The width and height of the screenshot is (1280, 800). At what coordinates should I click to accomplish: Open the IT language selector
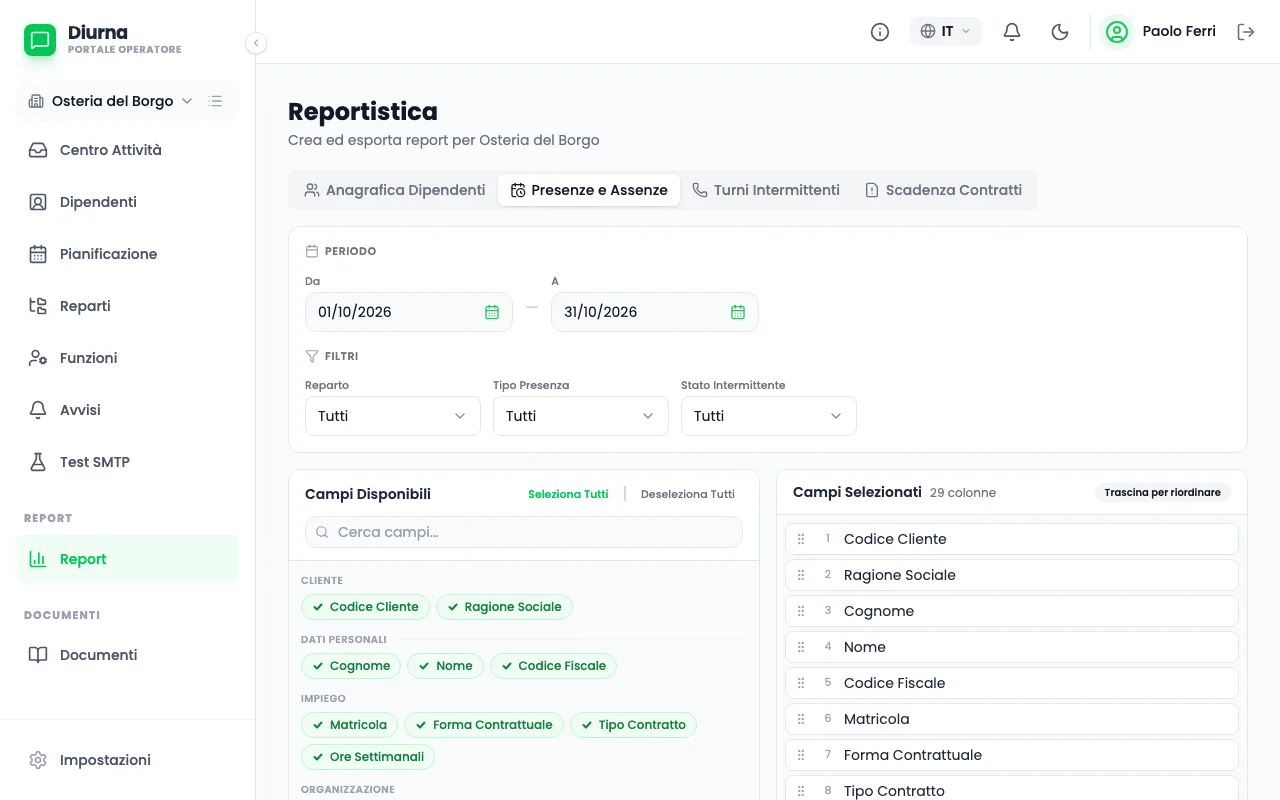click(x=946, y=32)
